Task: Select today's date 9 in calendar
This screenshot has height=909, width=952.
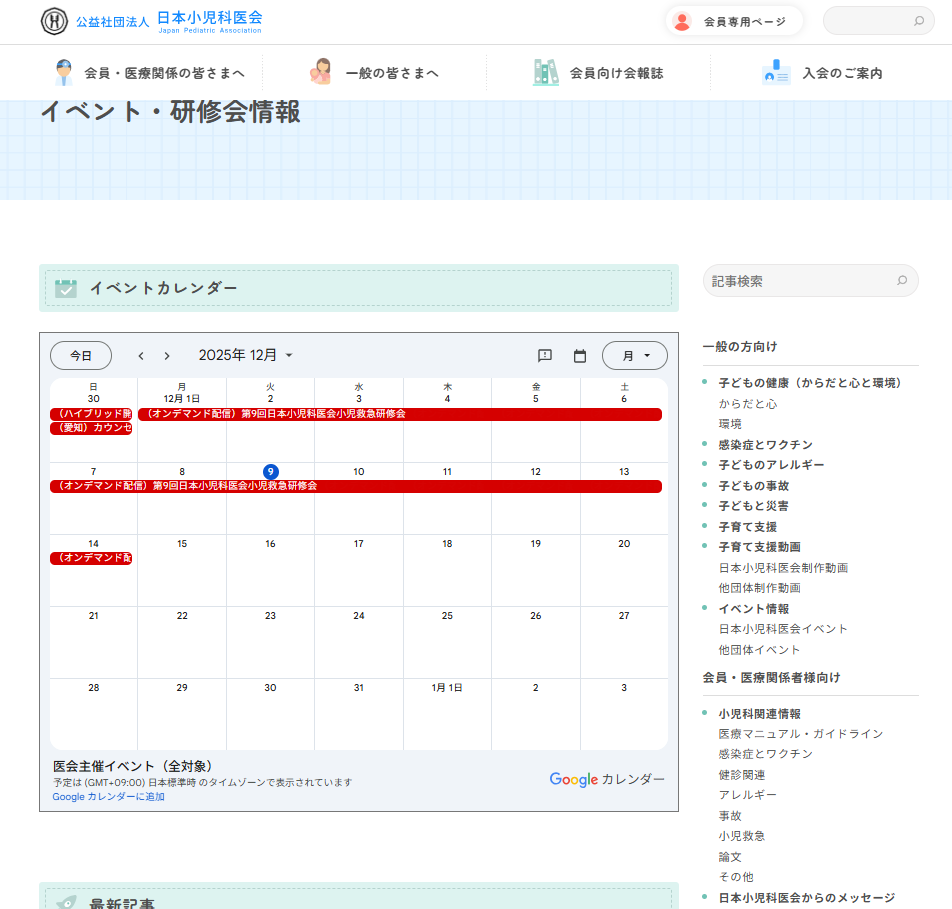Action: click(270, 472)
